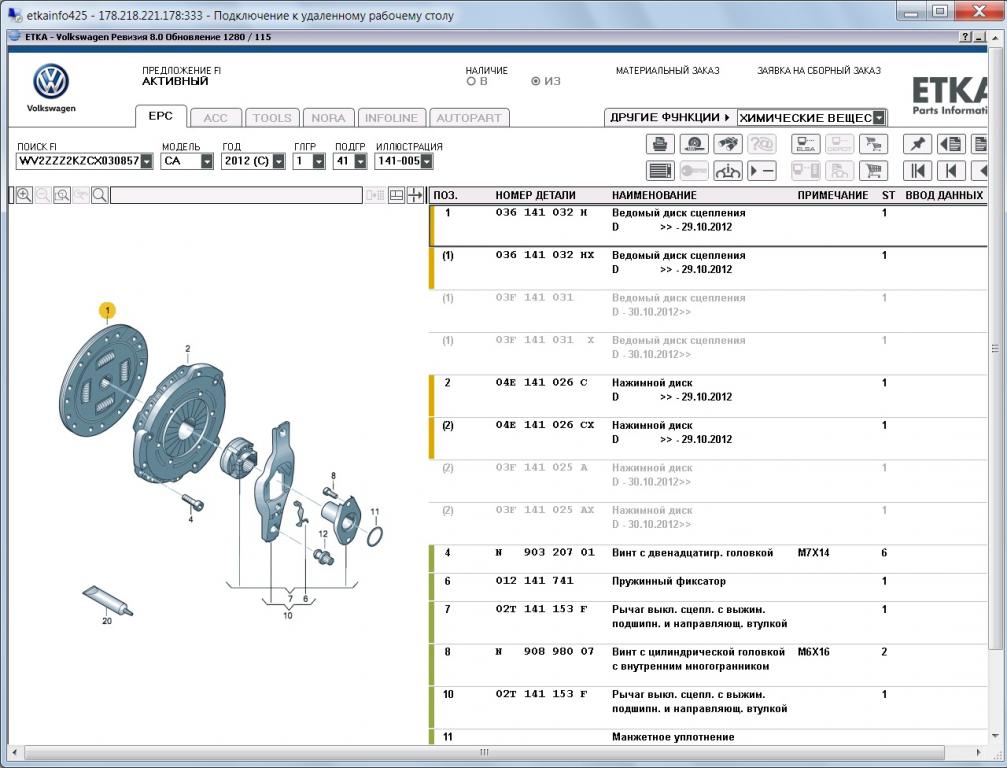
Task: Click the double shopping carts icon
Action: 873,144
